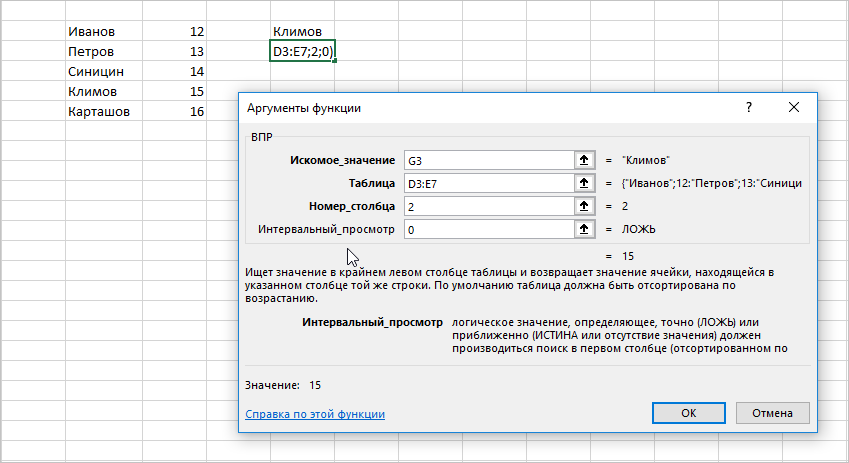Select the cell with value 16
The image size is (849, 463).
coord(174,111)
